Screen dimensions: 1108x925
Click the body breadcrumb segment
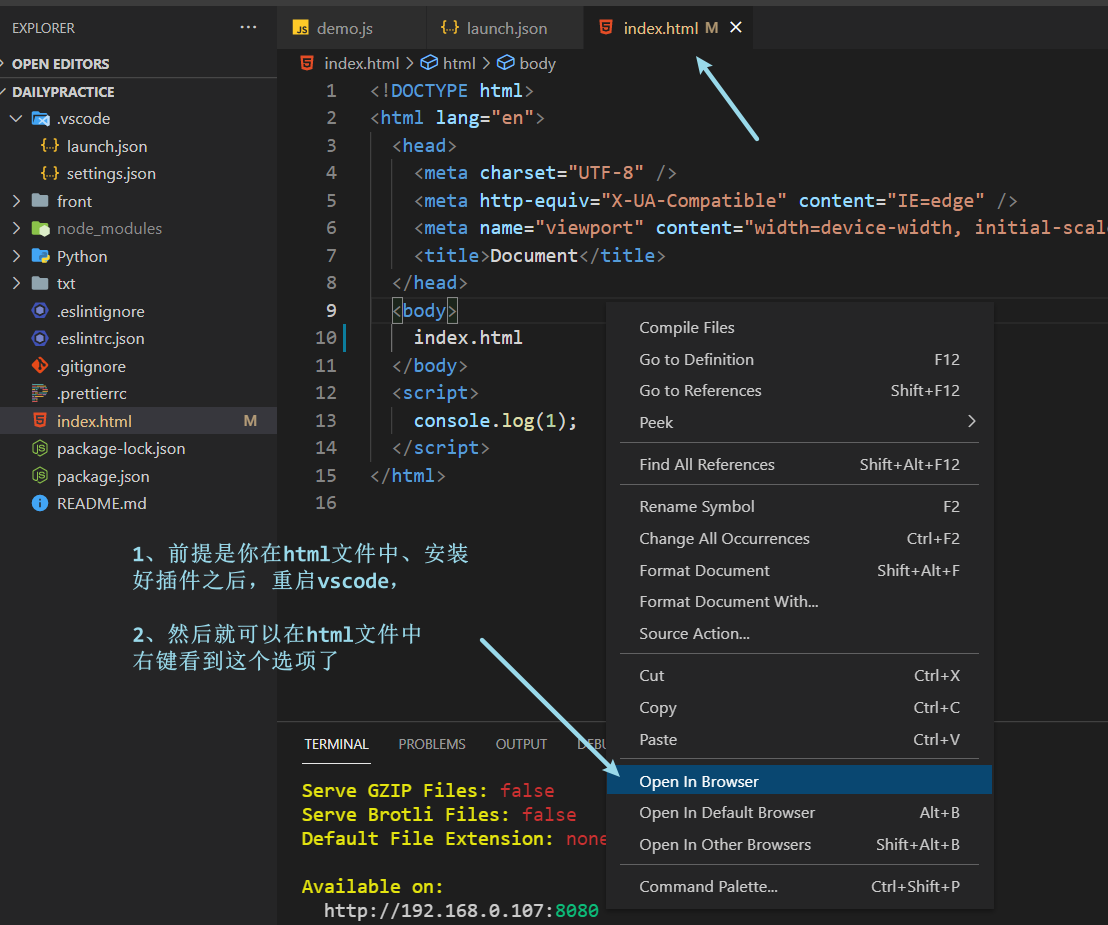click(x=538, y=64)
